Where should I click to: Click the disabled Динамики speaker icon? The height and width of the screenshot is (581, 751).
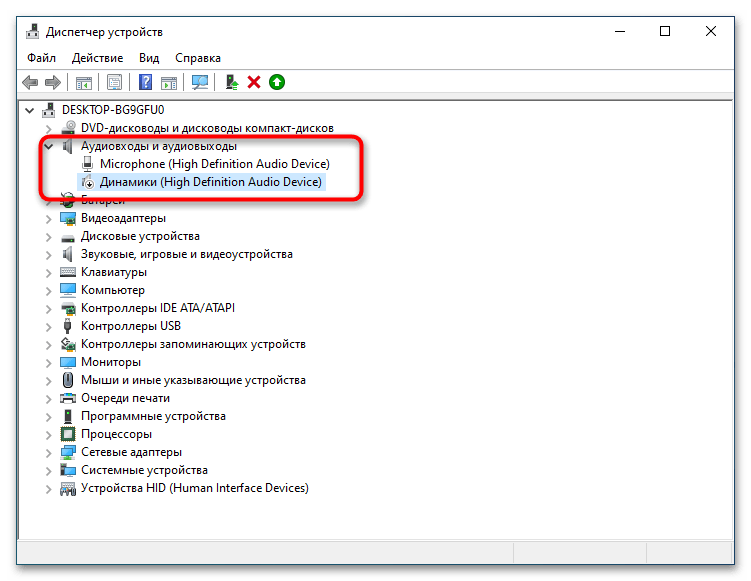pos(88,182)
